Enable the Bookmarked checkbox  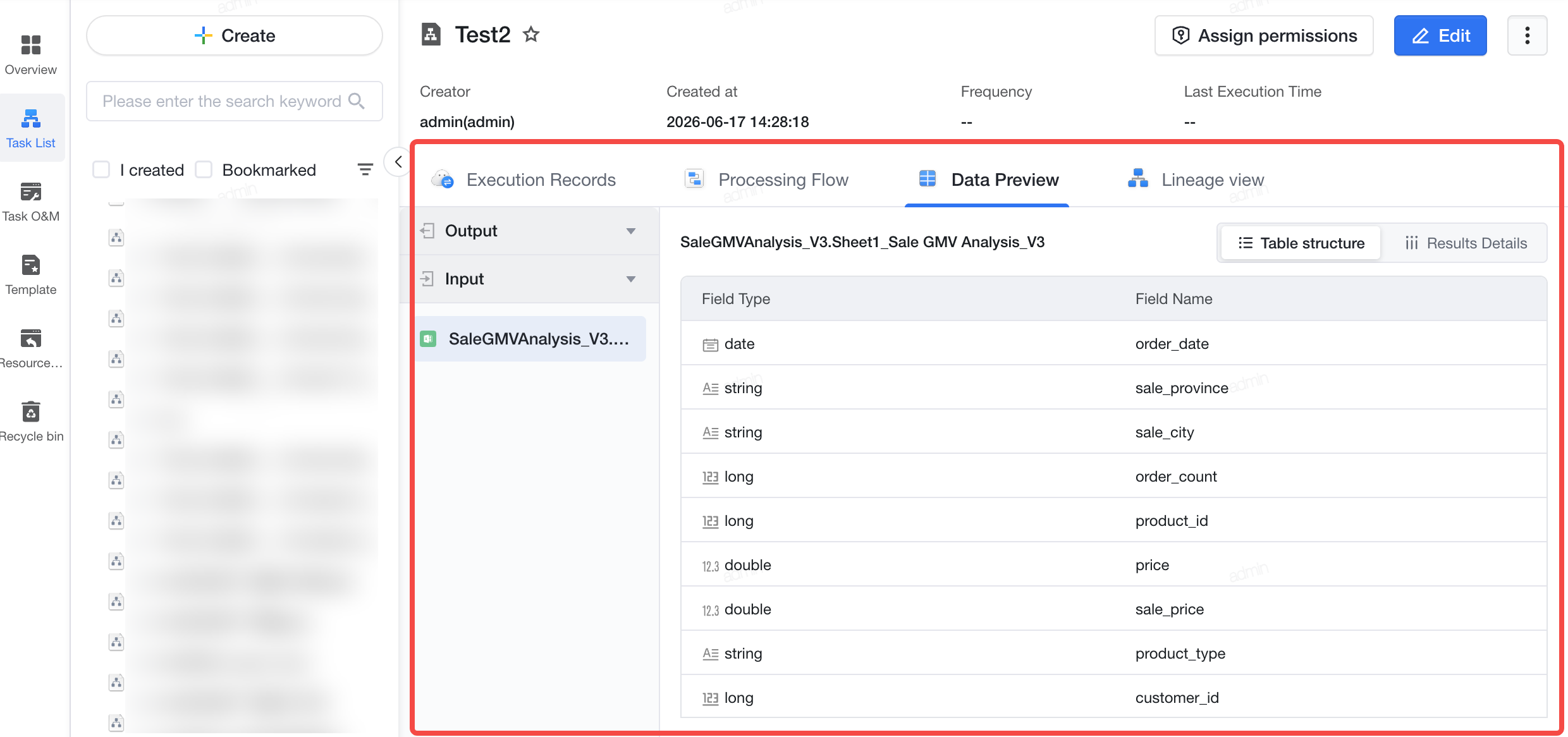204,169
